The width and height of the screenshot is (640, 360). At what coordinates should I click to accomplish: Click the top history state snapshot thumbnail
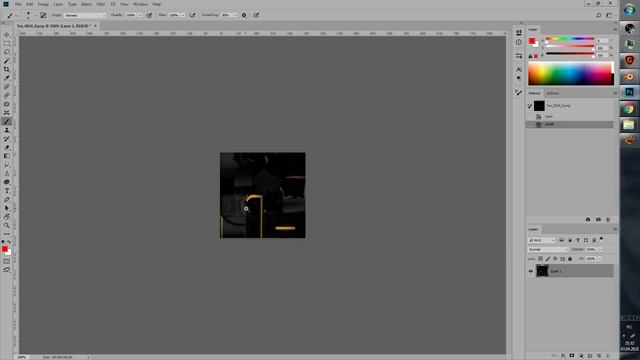[539, 106]
